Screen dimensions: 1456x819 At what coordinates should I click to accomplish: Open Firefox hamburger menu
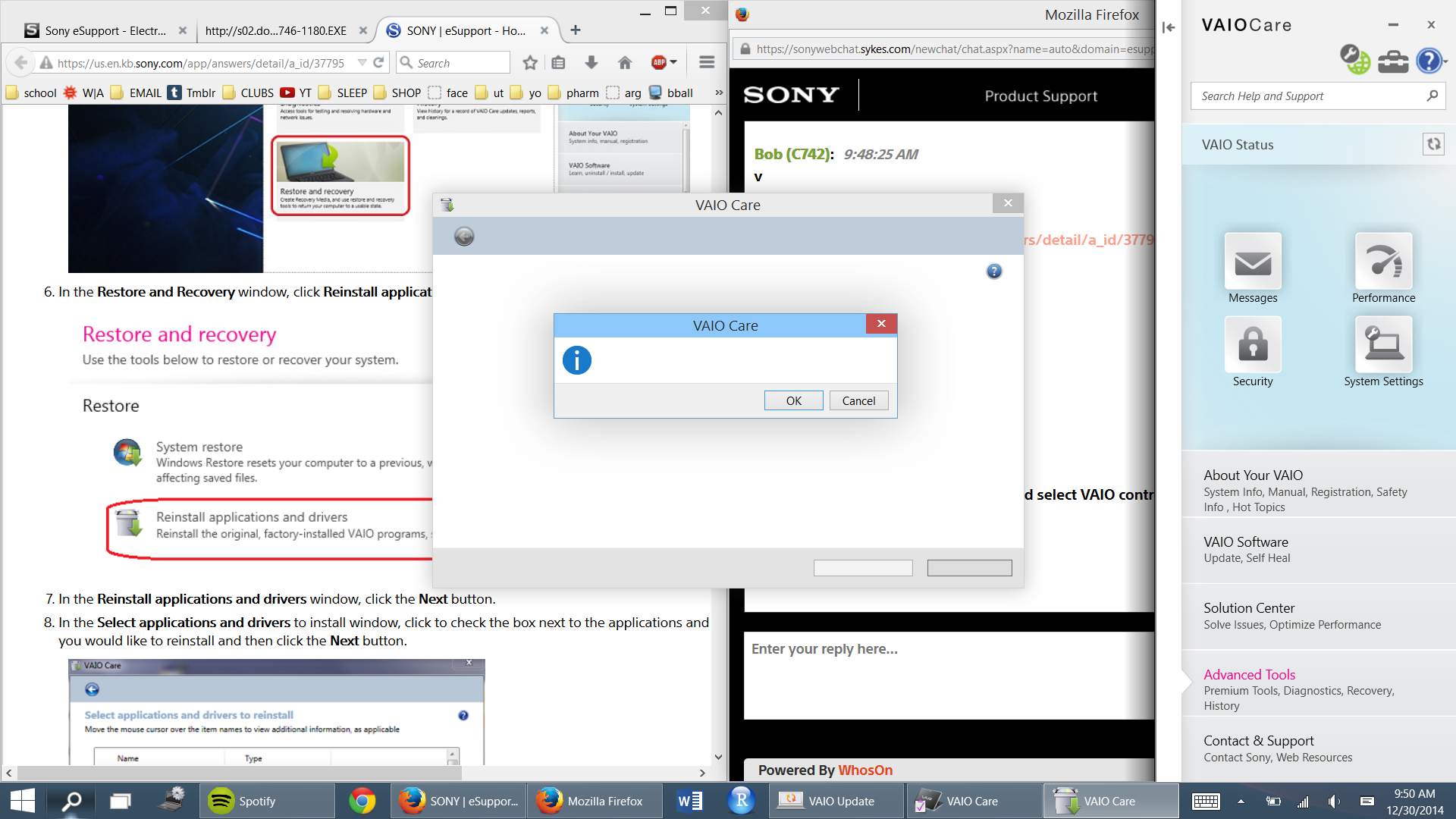pyautogui.click(x=707, y=63)
